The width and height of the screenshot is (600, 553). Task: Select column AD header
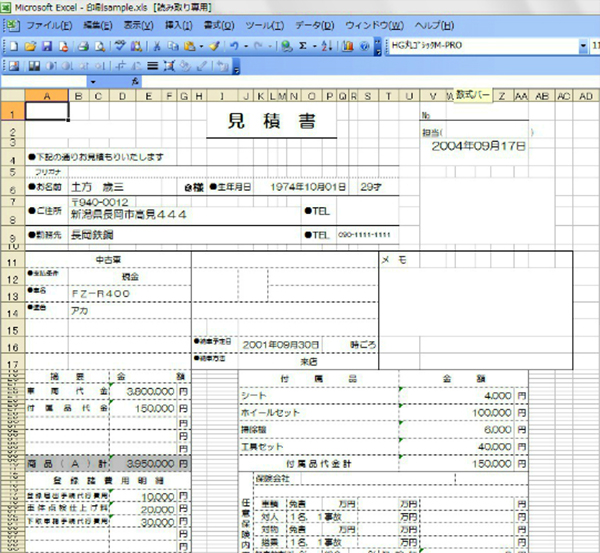tap(585, 96)
